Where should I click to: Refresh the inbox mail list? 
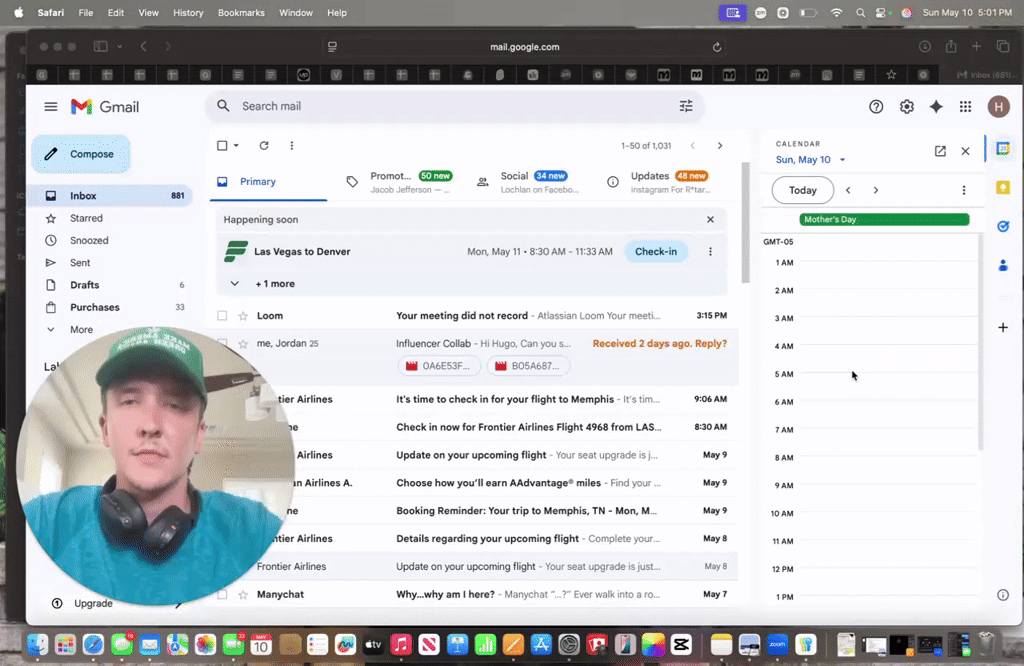pos(264,146)
